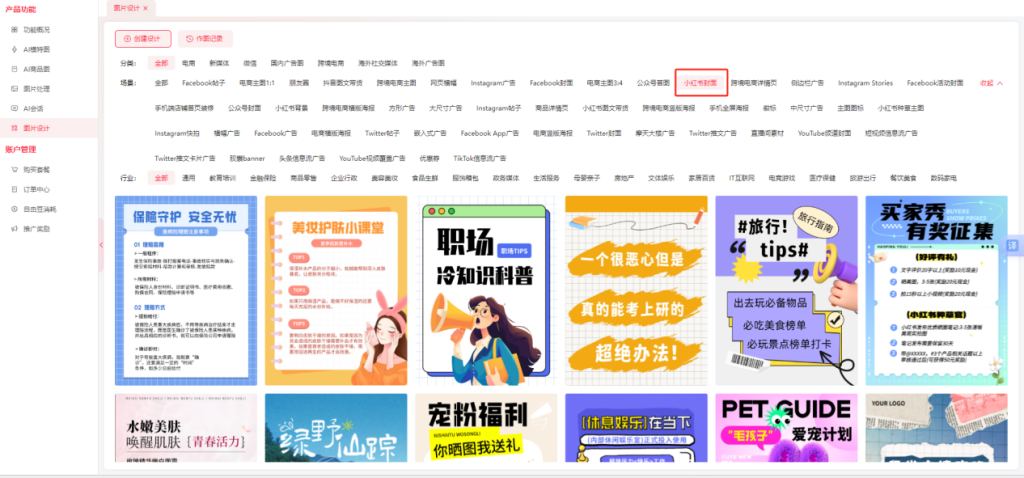This screenshot has width=1024, height=478.
Task: Collapse scene filters with 收起
Action: 989,83
